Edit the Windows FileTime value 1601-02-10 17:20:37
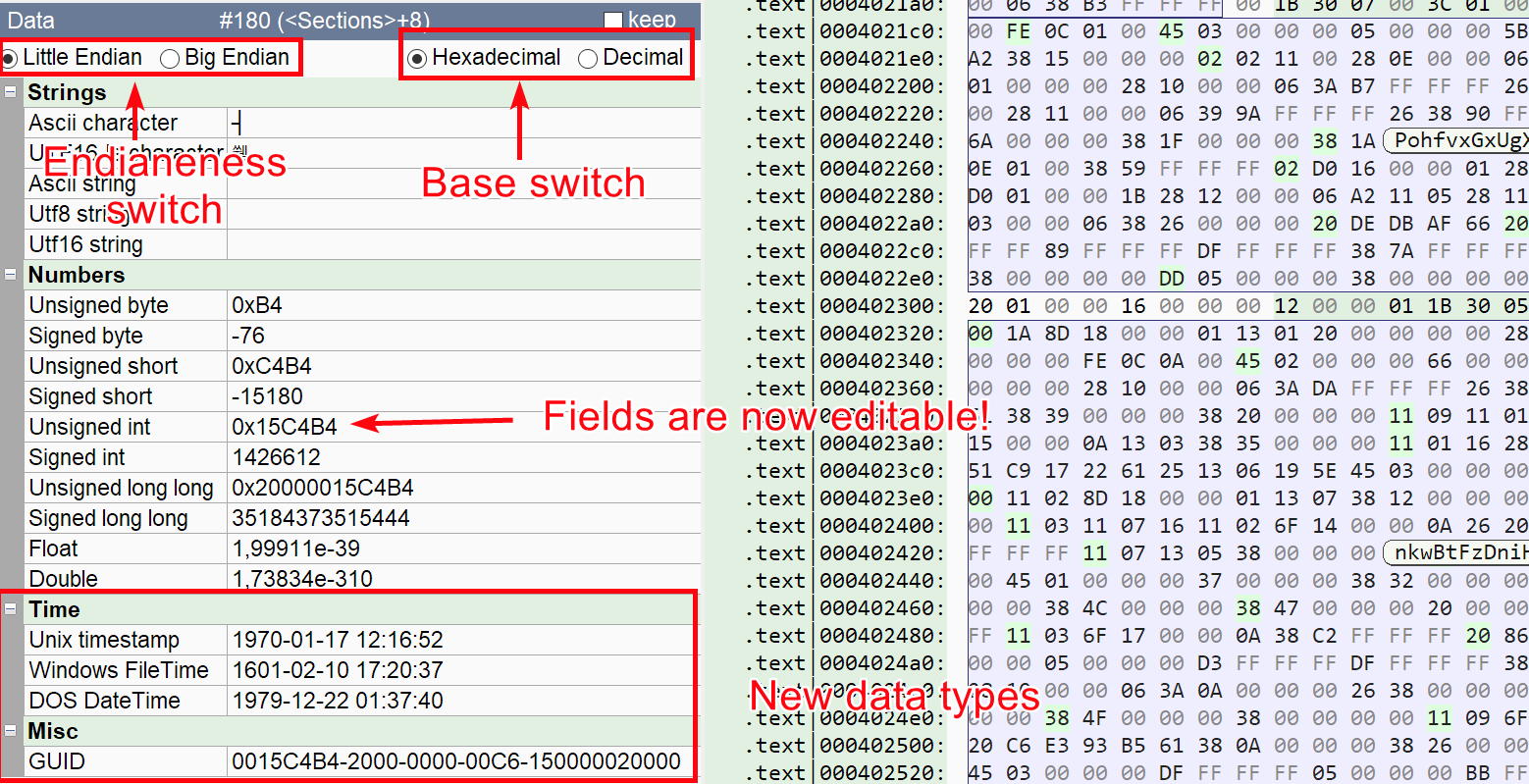 click(x=463, y=670)
